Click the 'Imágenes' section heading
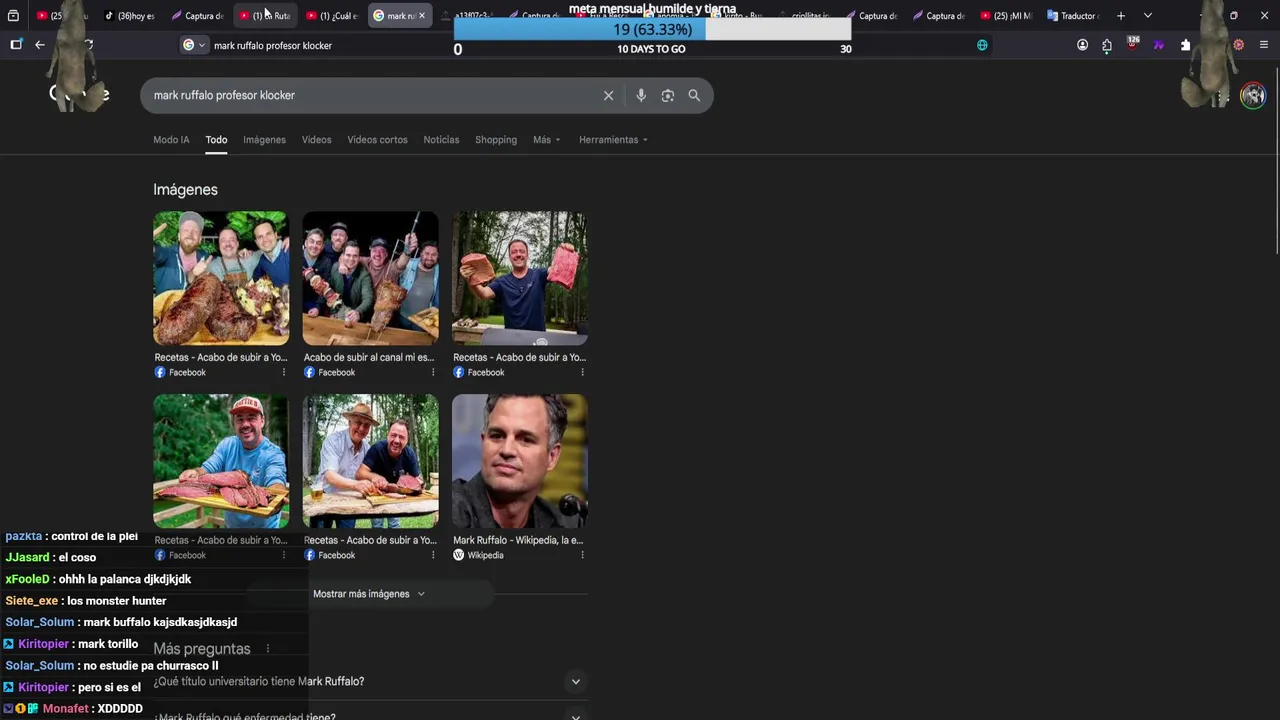The width and height of the screenshot is (1280, 720). pos(185,189)
